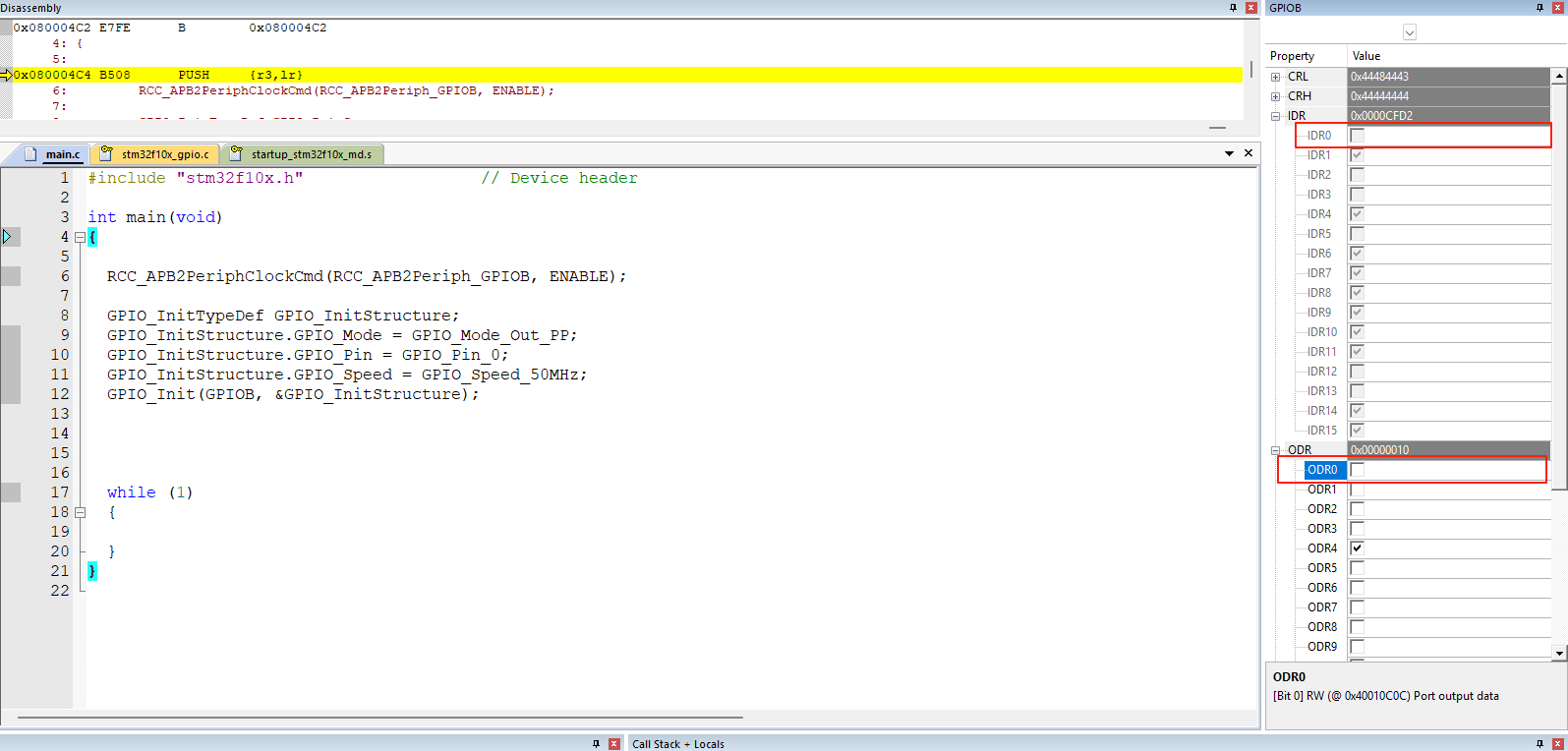
Task: Select the ODR5 tree row label
Action: point(1322,568)
